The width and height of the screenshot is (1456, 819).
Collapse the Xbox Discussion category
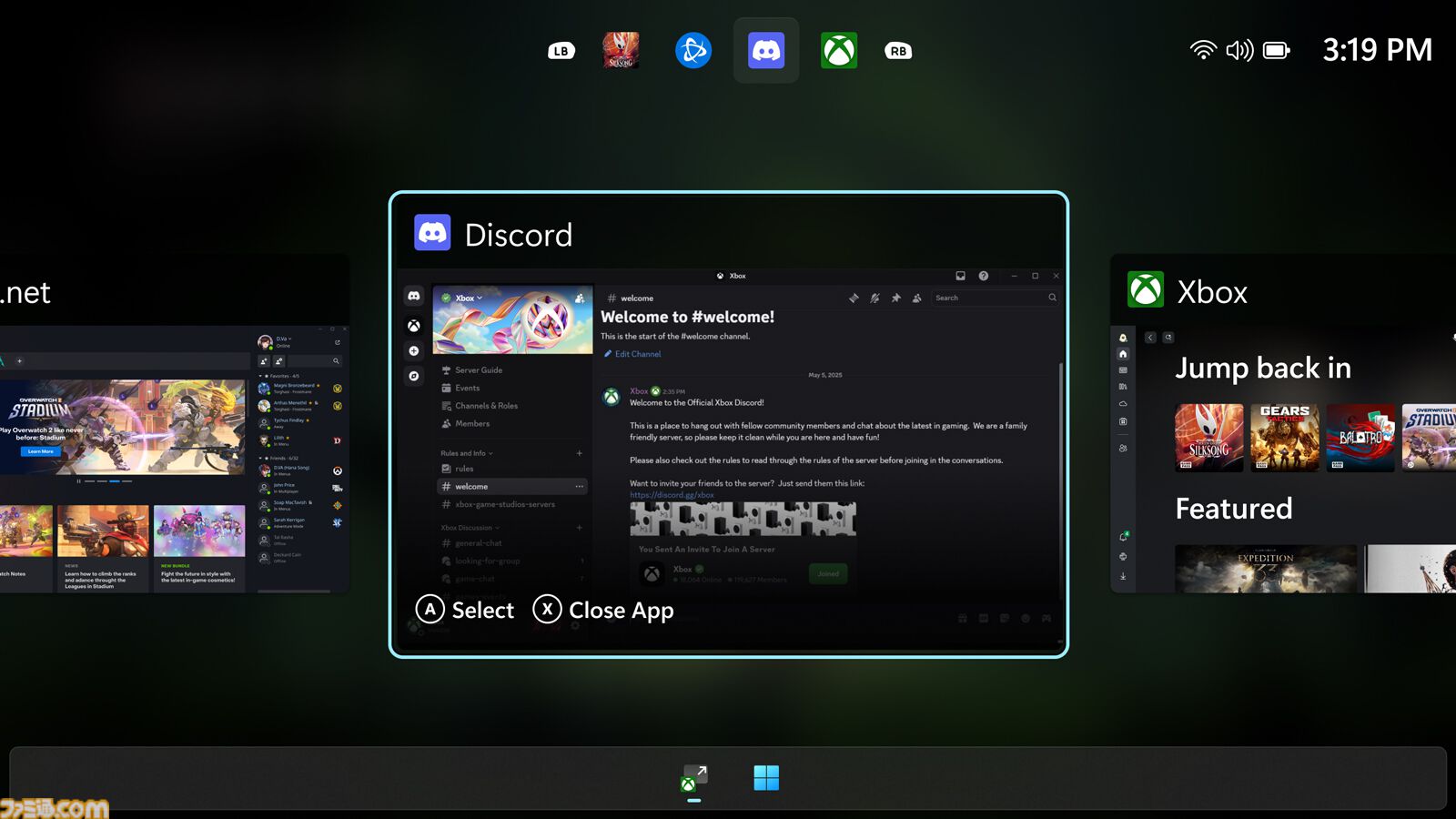(x=470, y=528)
